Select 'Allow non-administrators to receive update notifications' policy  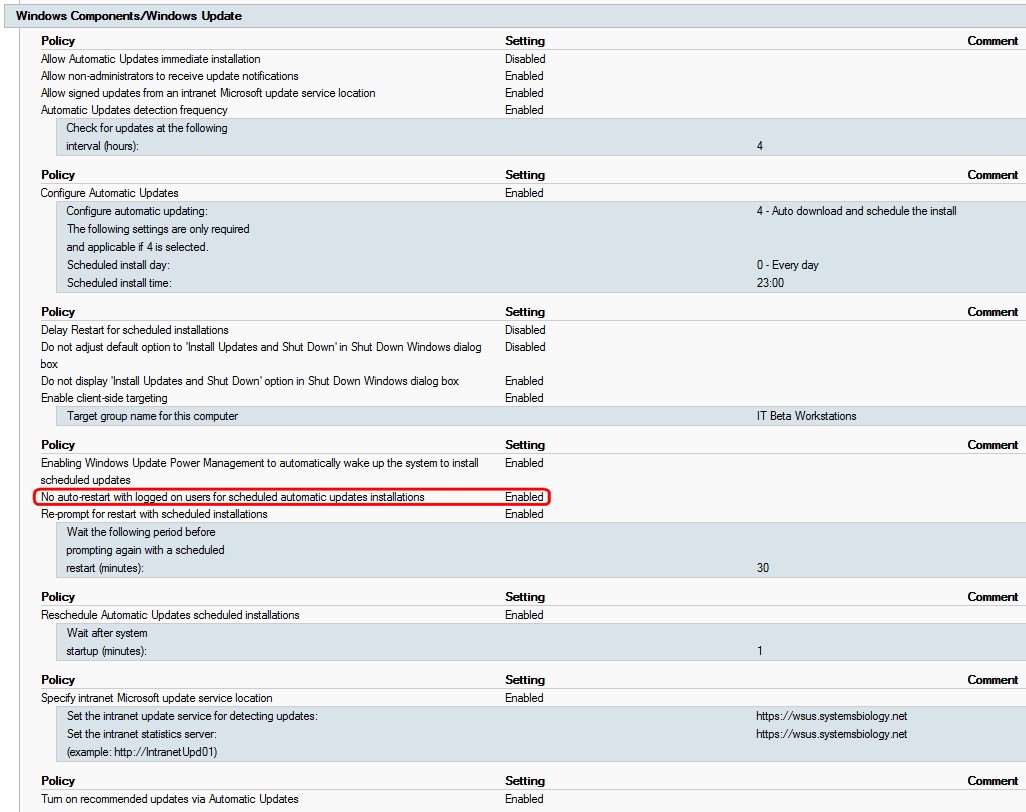(169, 76)
